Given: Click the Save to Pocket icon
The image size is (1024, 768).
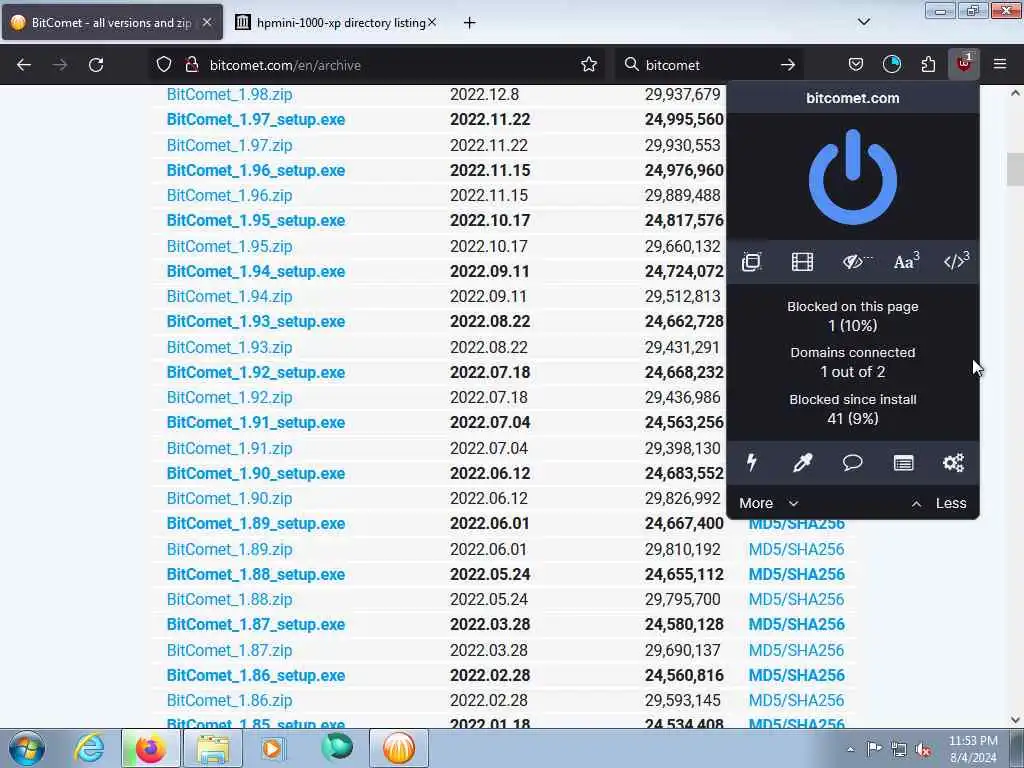Looking at the screenshot, I should [x=856, y=64].
